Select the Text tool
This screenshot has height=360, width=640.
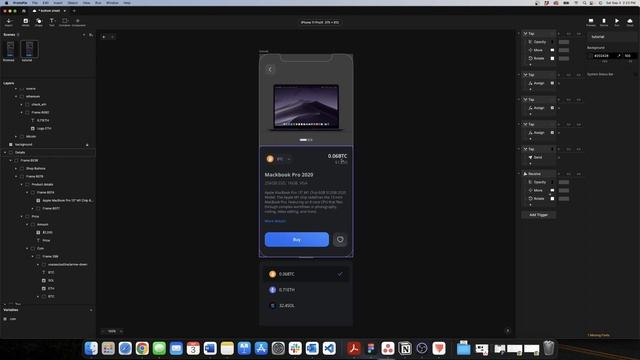click(x=52, y=22)
